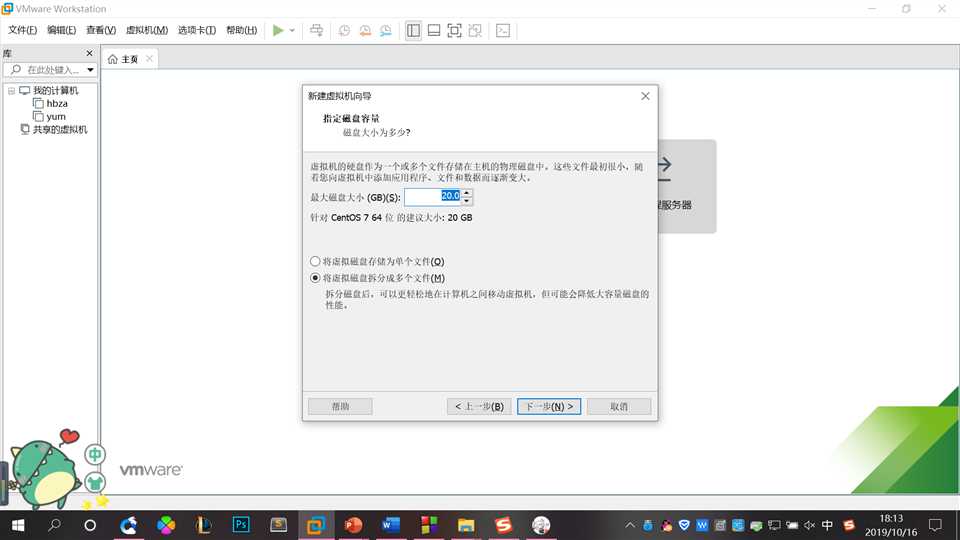Click the muted volume tray icon
Viewport: 960px width, 540px height.
pyautogui.click(x=809, y=525)
